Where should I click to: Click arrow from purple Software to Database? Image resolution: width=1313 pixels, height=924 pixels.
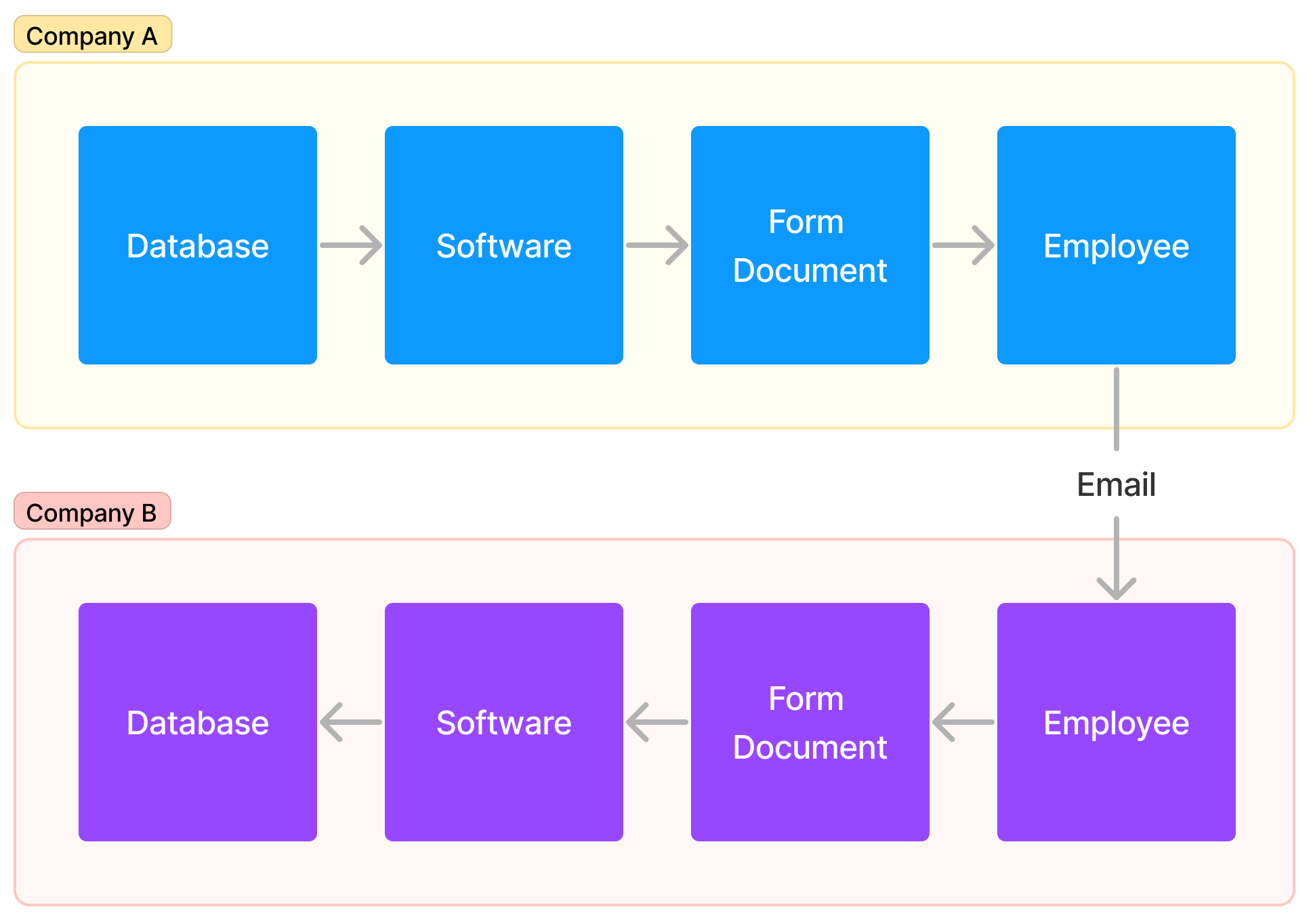click(x=350, y=722)
